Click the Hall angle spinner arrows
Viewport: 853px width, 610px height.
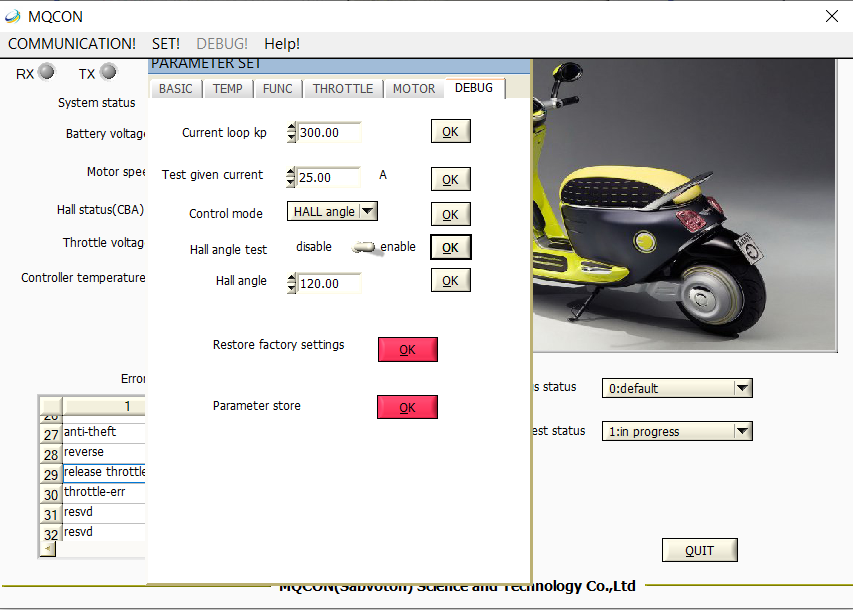click(x=291, y=284)
